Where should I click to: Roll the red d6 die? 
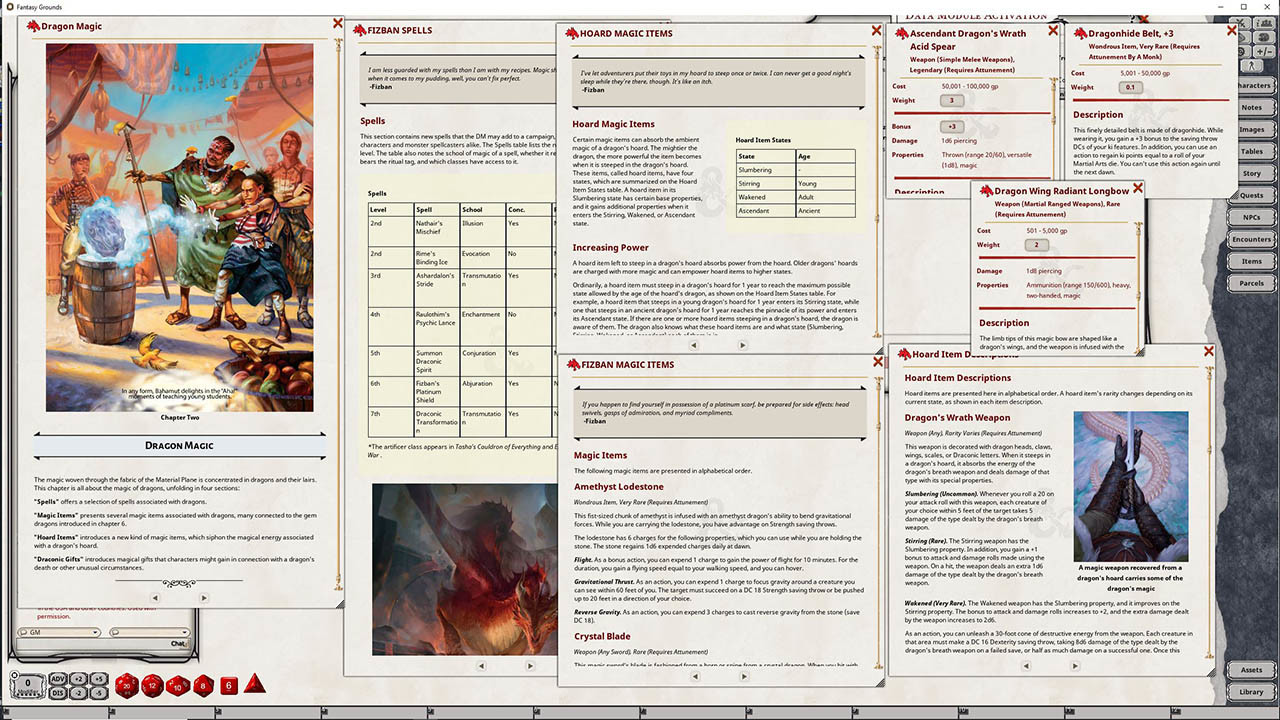click(x=228, y=685)
